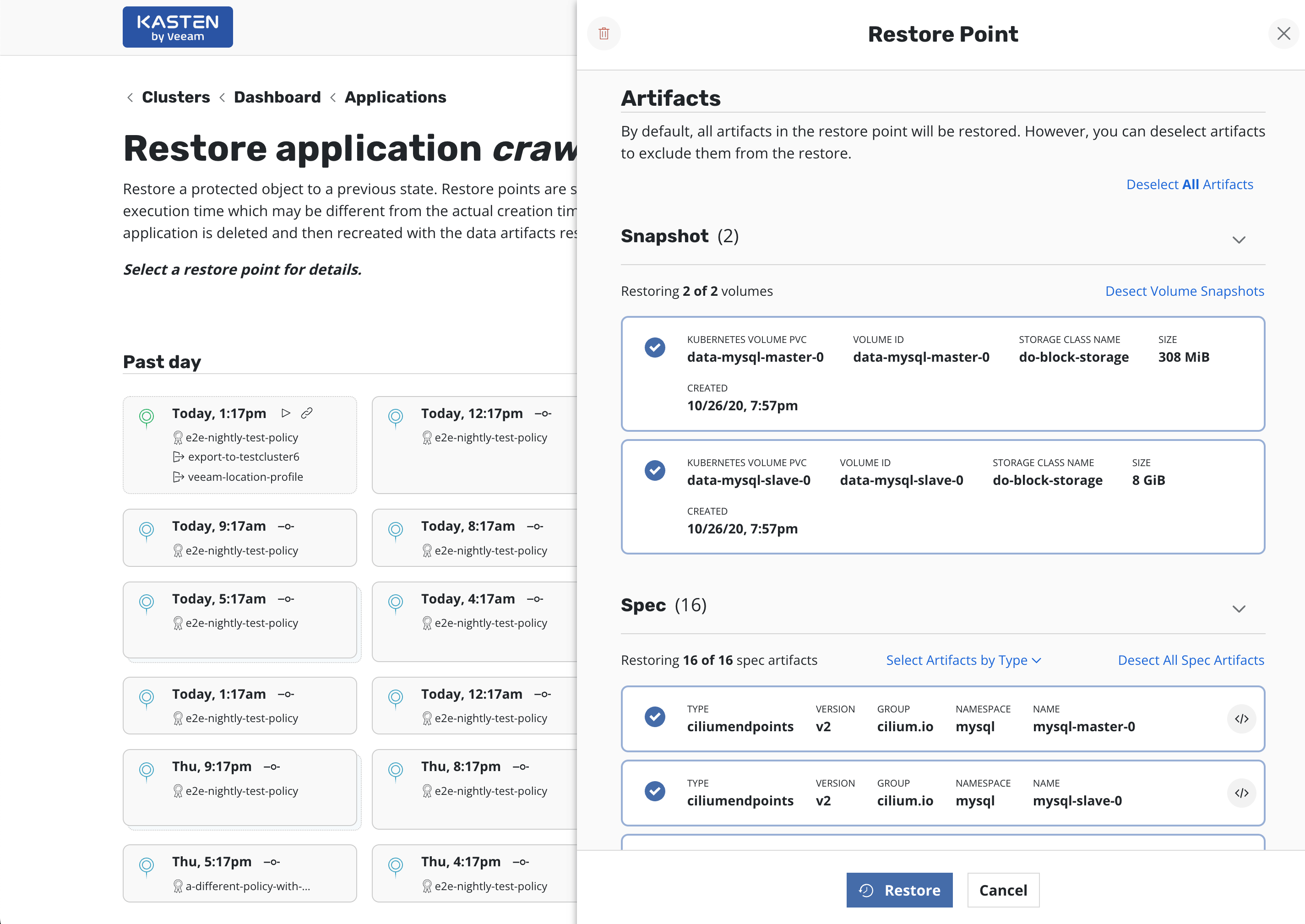
Task: Deselect the mysql-master-0 ciliumendpoints artifact
Action: point(655,717)
